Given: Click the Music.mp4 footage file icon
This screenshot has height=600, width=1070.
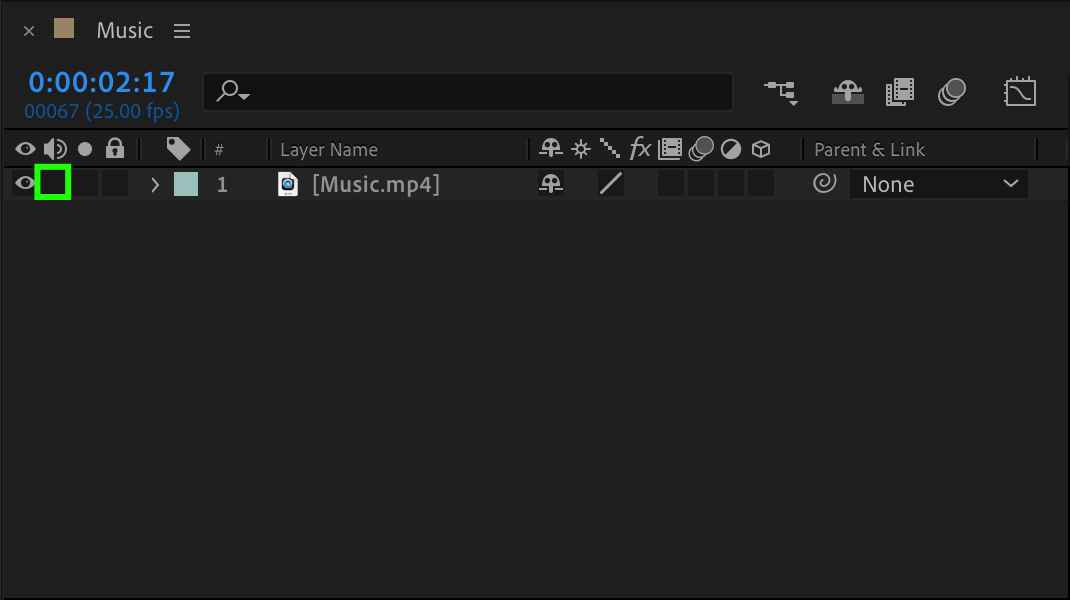Looking at the screenshot, I should tap(288, 184).
